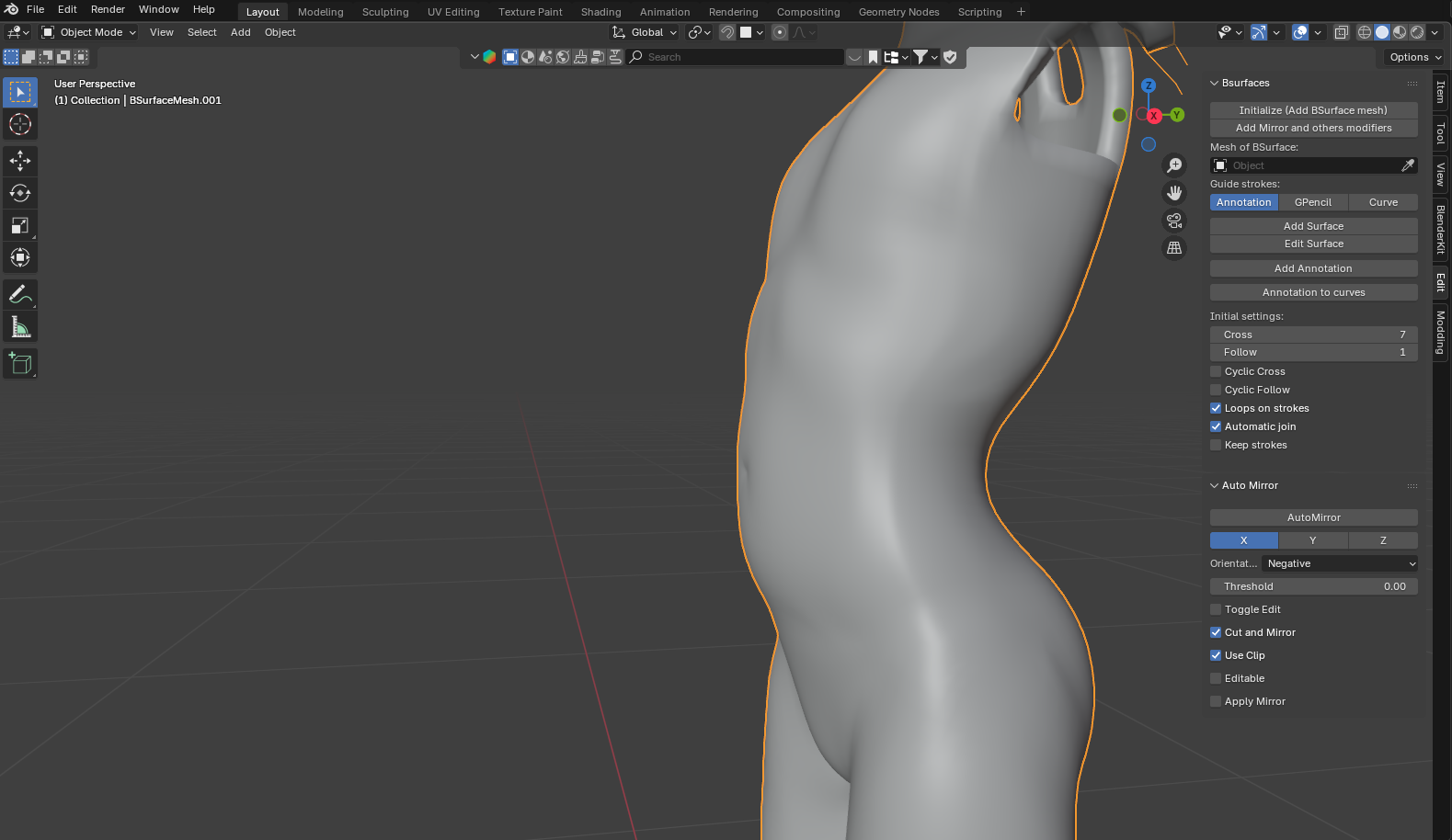Open the Tool sidebar tab
The height and width of the screenshot is (840, 1452).
pos(1441,133)
